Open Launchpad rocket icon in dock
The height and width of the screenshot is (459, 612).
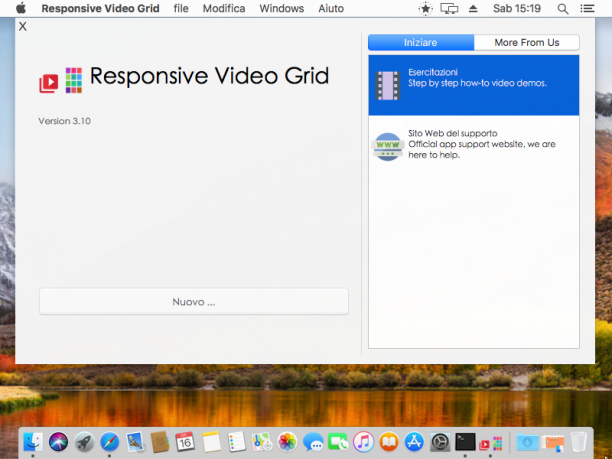point(84,442)
